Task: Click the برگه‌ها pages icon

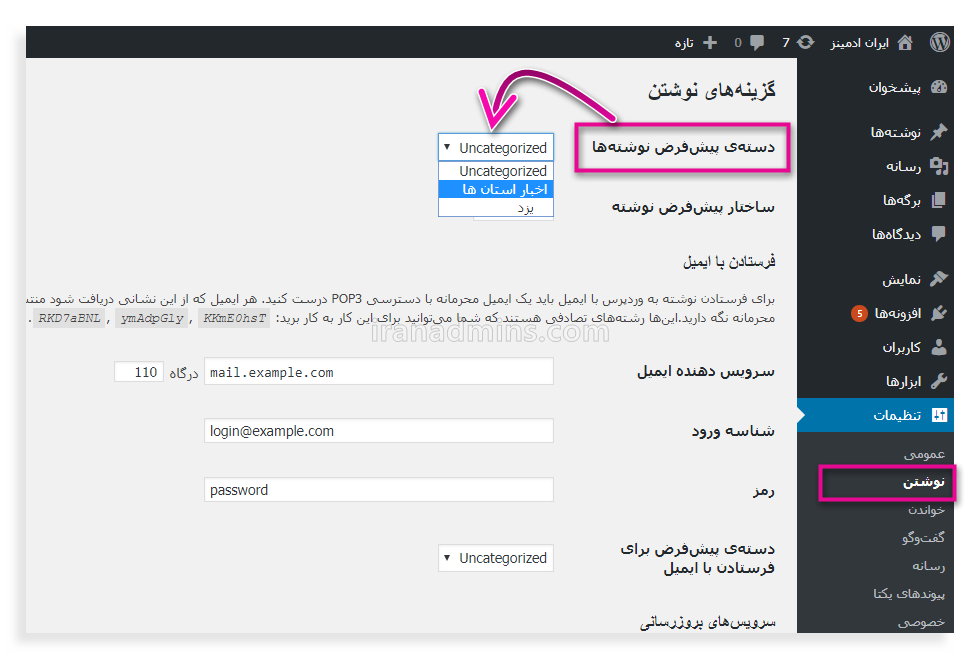Action: point(939,200)
